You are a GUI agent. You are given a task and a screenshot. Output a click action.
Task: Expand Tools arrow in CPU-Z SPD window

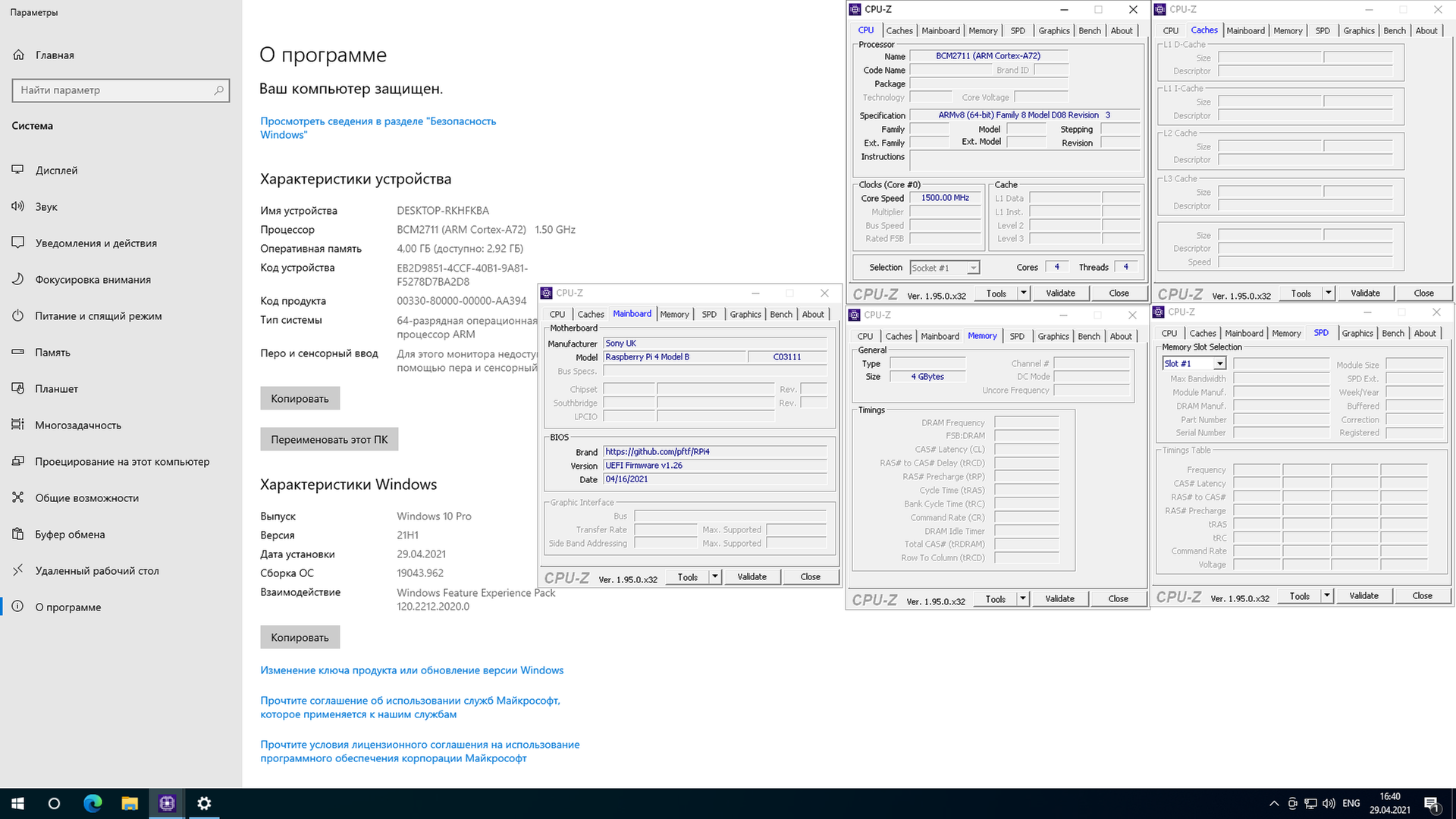click(x=1327, y=596)
